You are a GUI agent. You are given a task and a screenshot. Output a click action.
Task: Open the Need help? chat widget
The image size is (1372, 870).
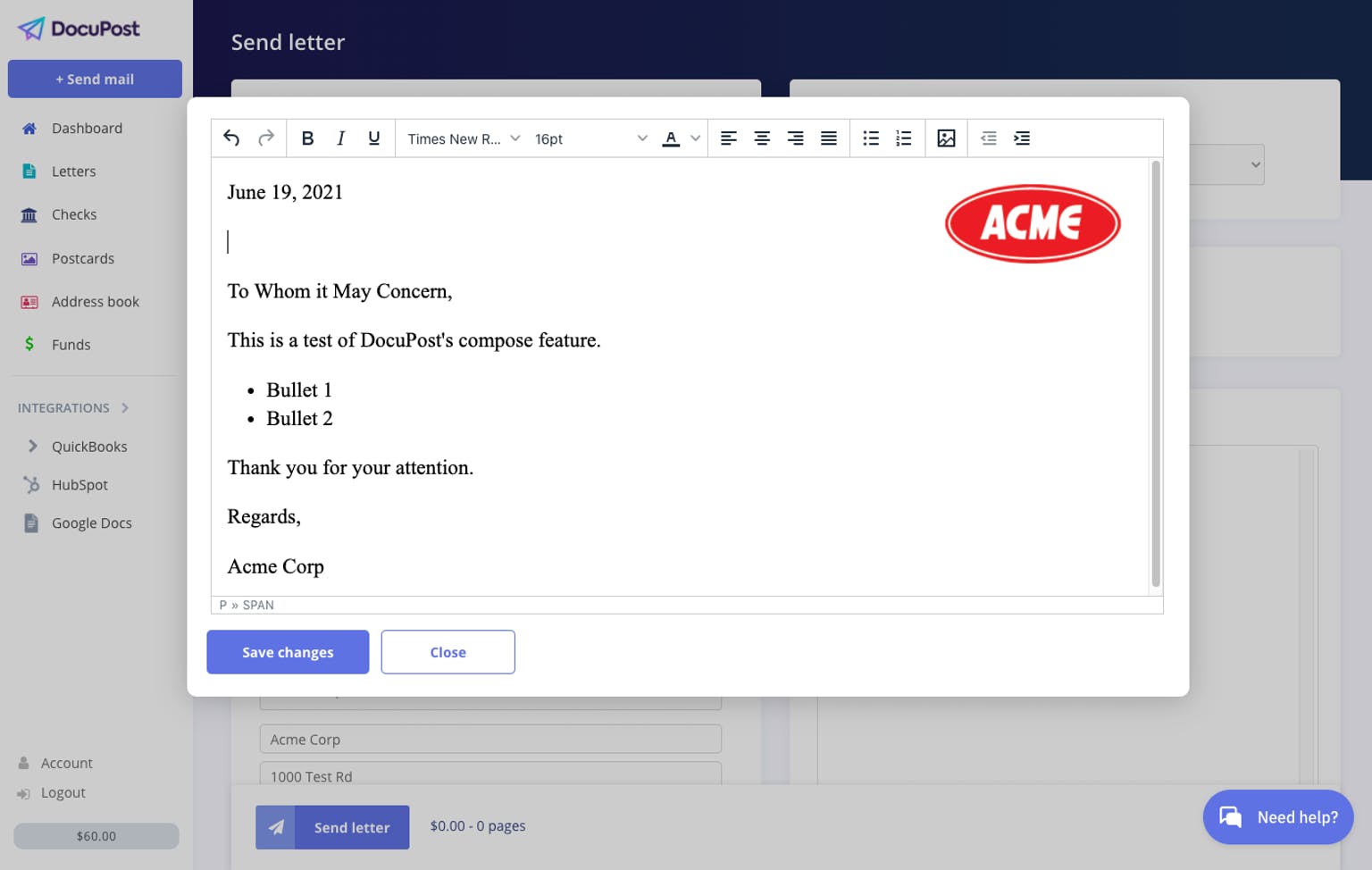coord(1278,817)
